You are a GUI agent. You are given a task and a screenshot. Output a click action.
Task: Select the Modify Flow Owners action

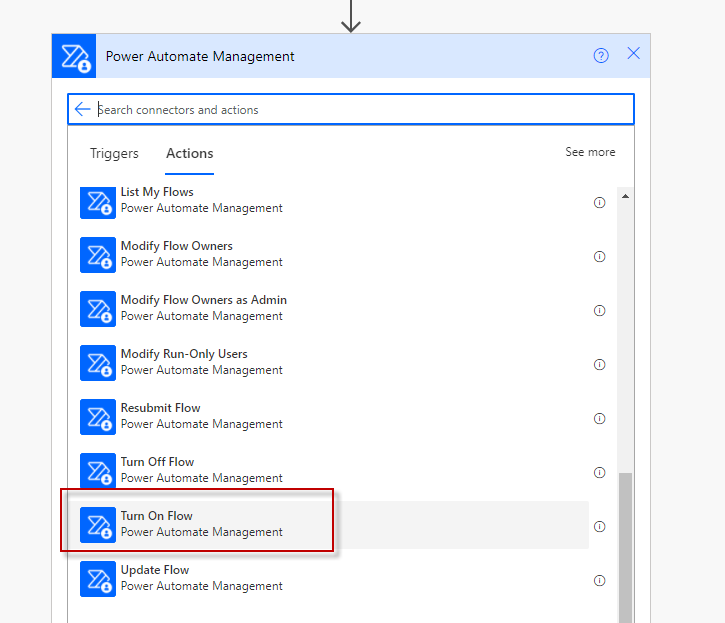(x=334, y=255)
